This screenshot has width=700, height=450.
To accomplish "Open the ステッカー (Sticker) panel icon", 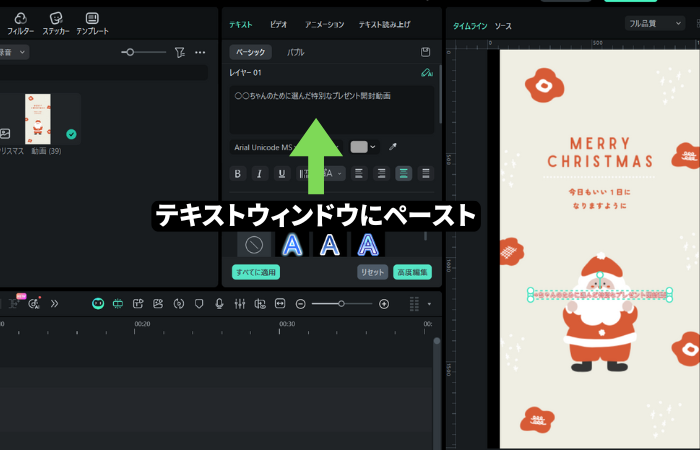I will pos(56,24).
